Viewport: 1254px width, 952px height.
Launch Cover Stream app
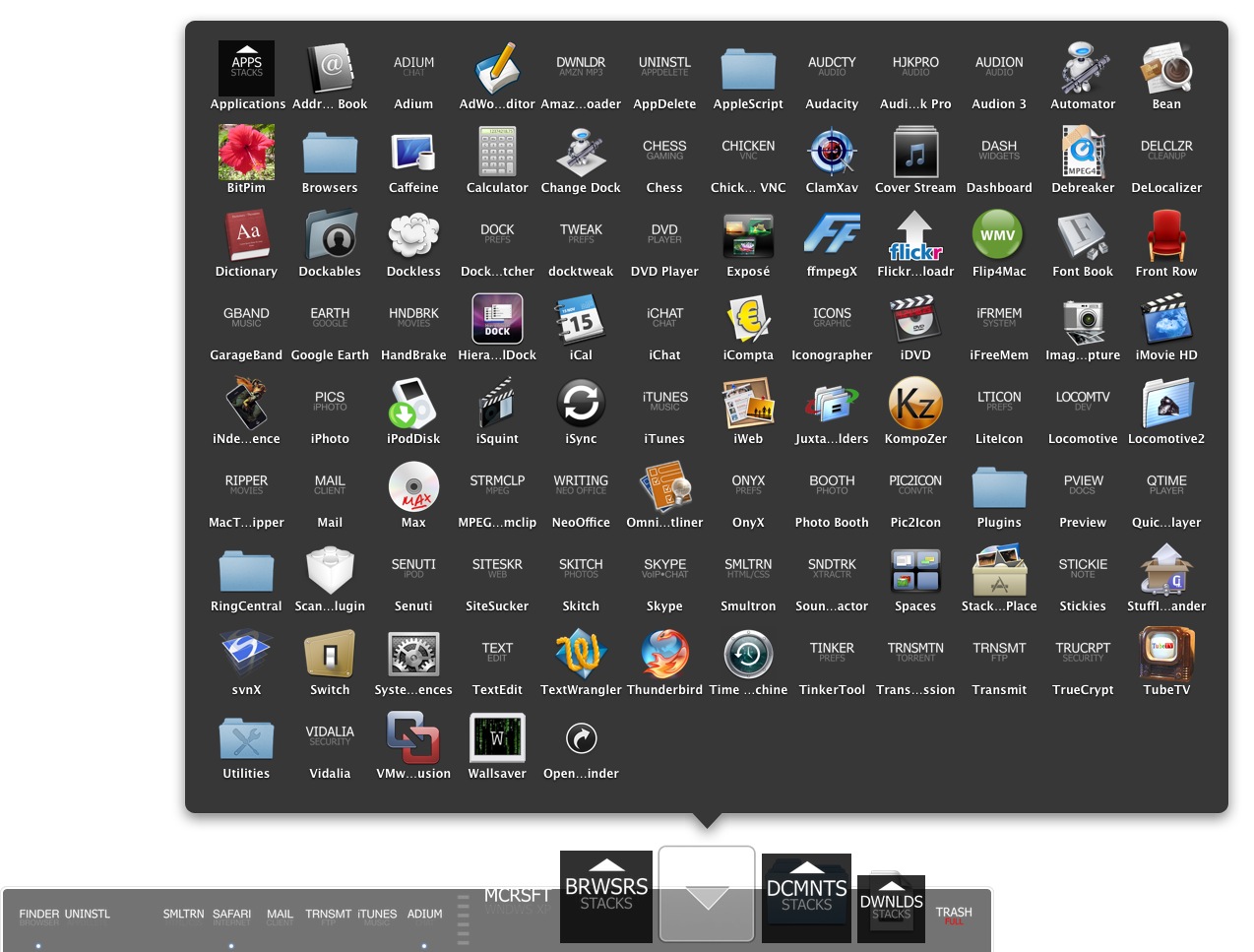pyautogui.click(x=915, y=152)
